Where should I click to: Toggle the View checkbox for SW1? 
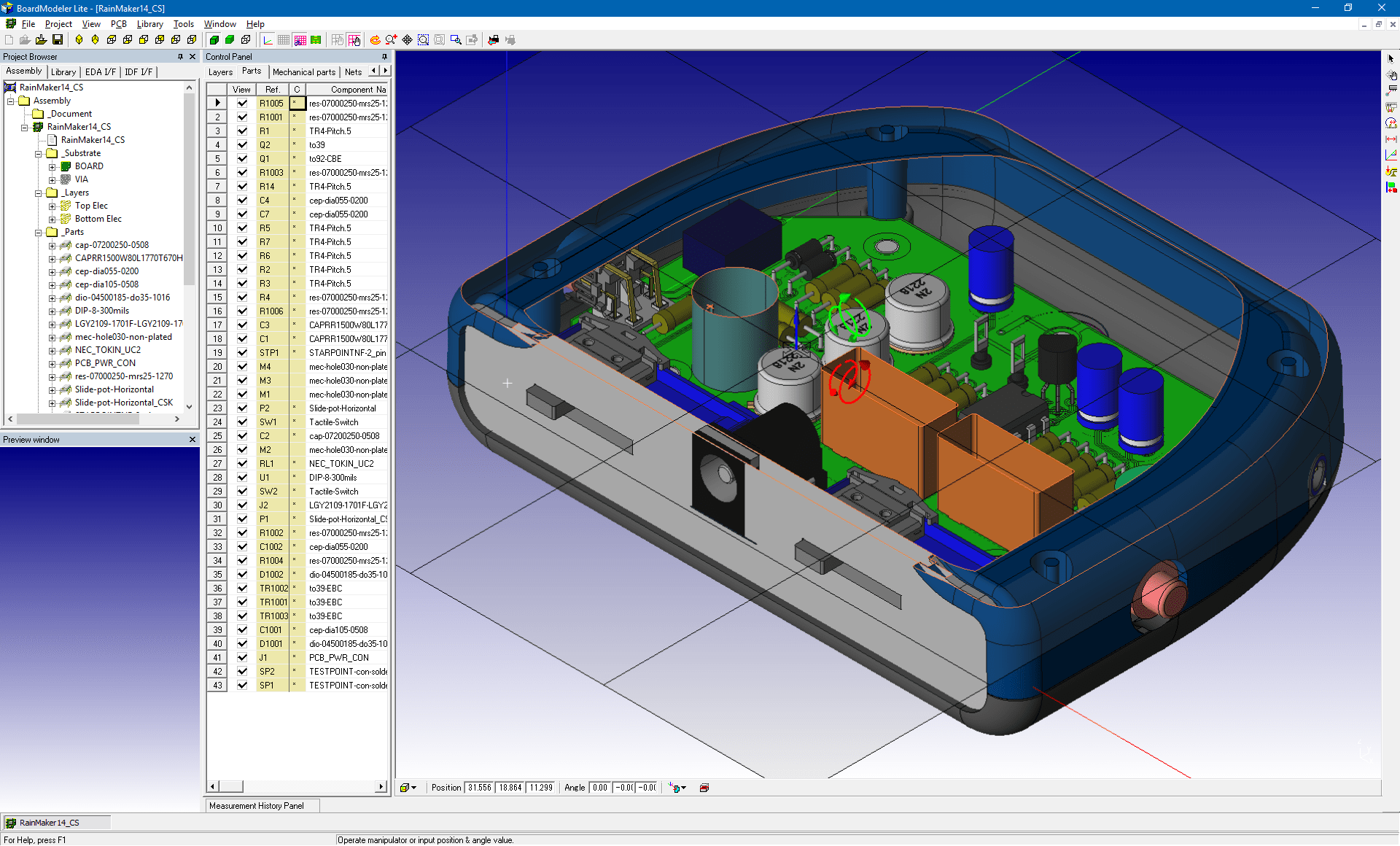click(242, 422)
